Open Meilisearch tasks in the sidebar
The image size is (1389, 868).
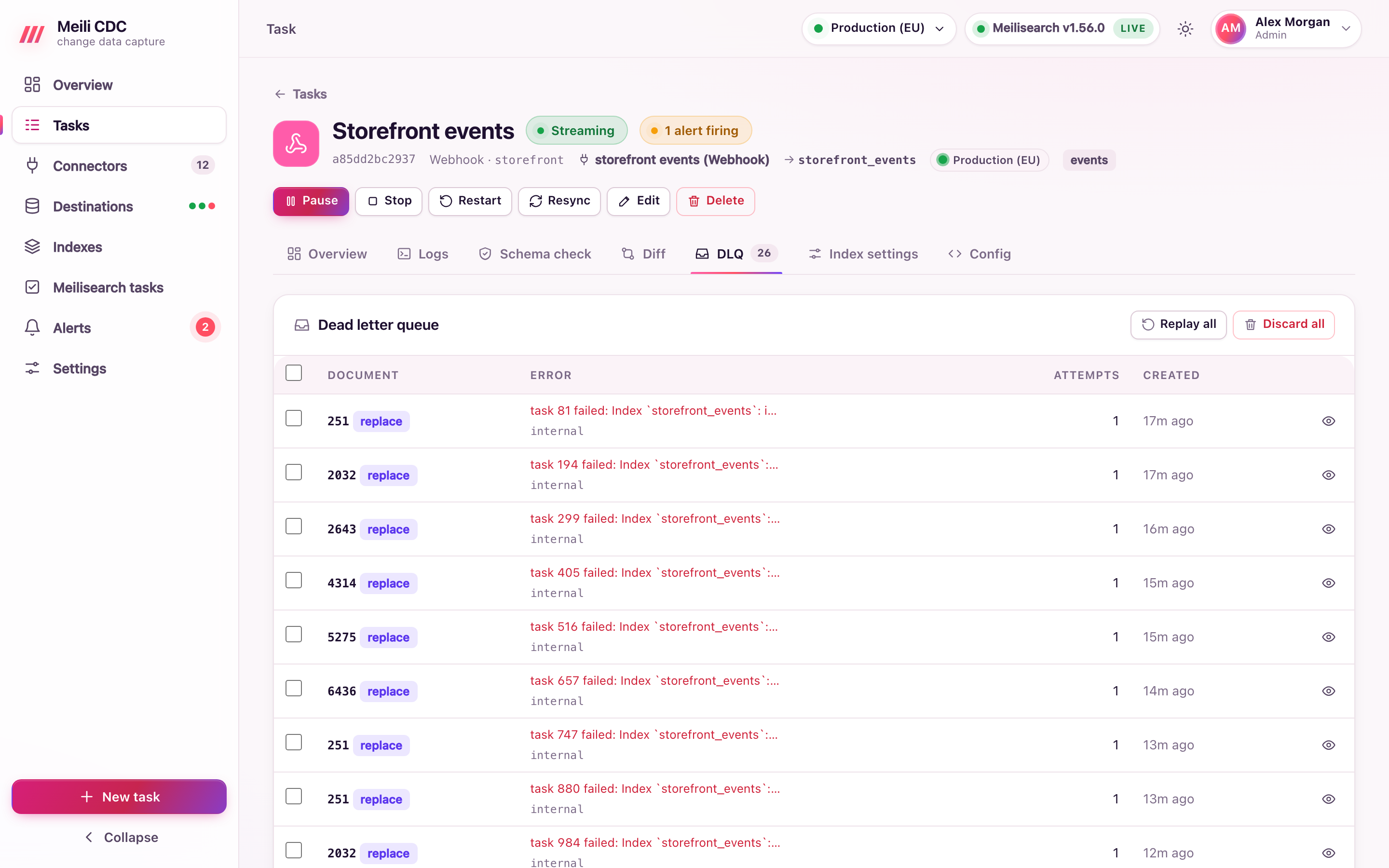click(119, 287)
